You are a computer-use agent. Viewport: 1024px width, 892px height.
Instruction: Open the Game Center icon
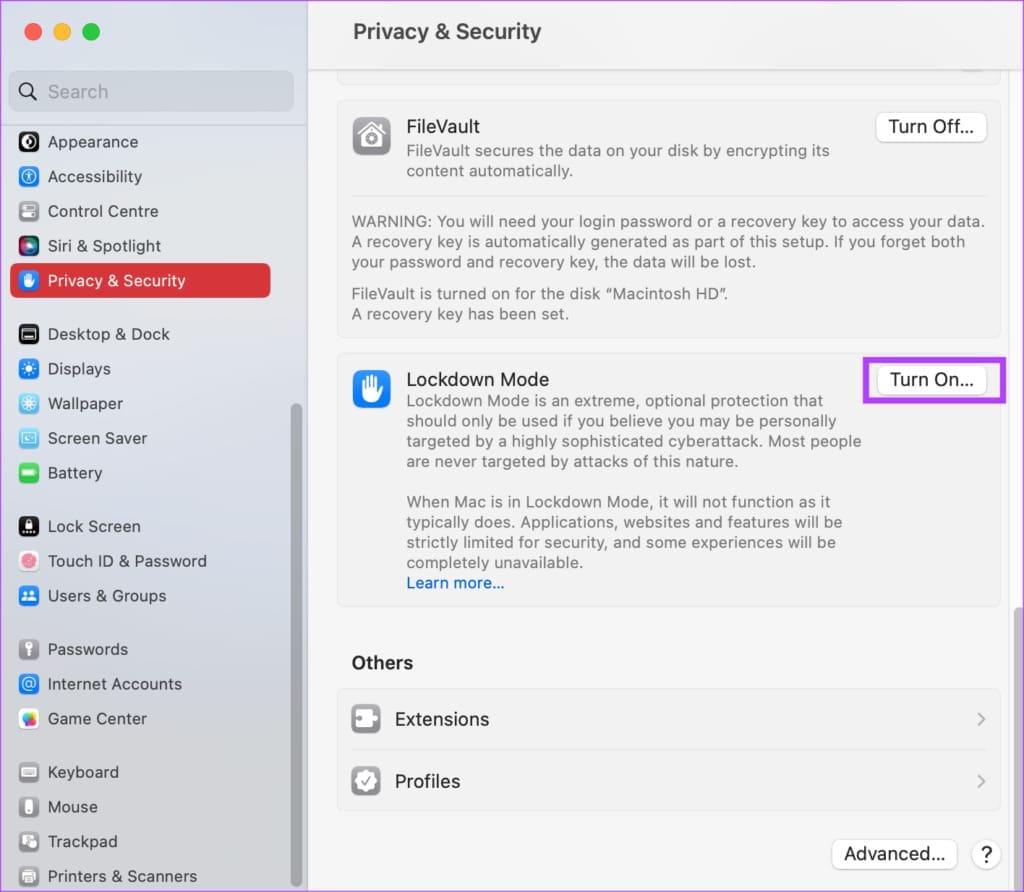tap(29, 719)
